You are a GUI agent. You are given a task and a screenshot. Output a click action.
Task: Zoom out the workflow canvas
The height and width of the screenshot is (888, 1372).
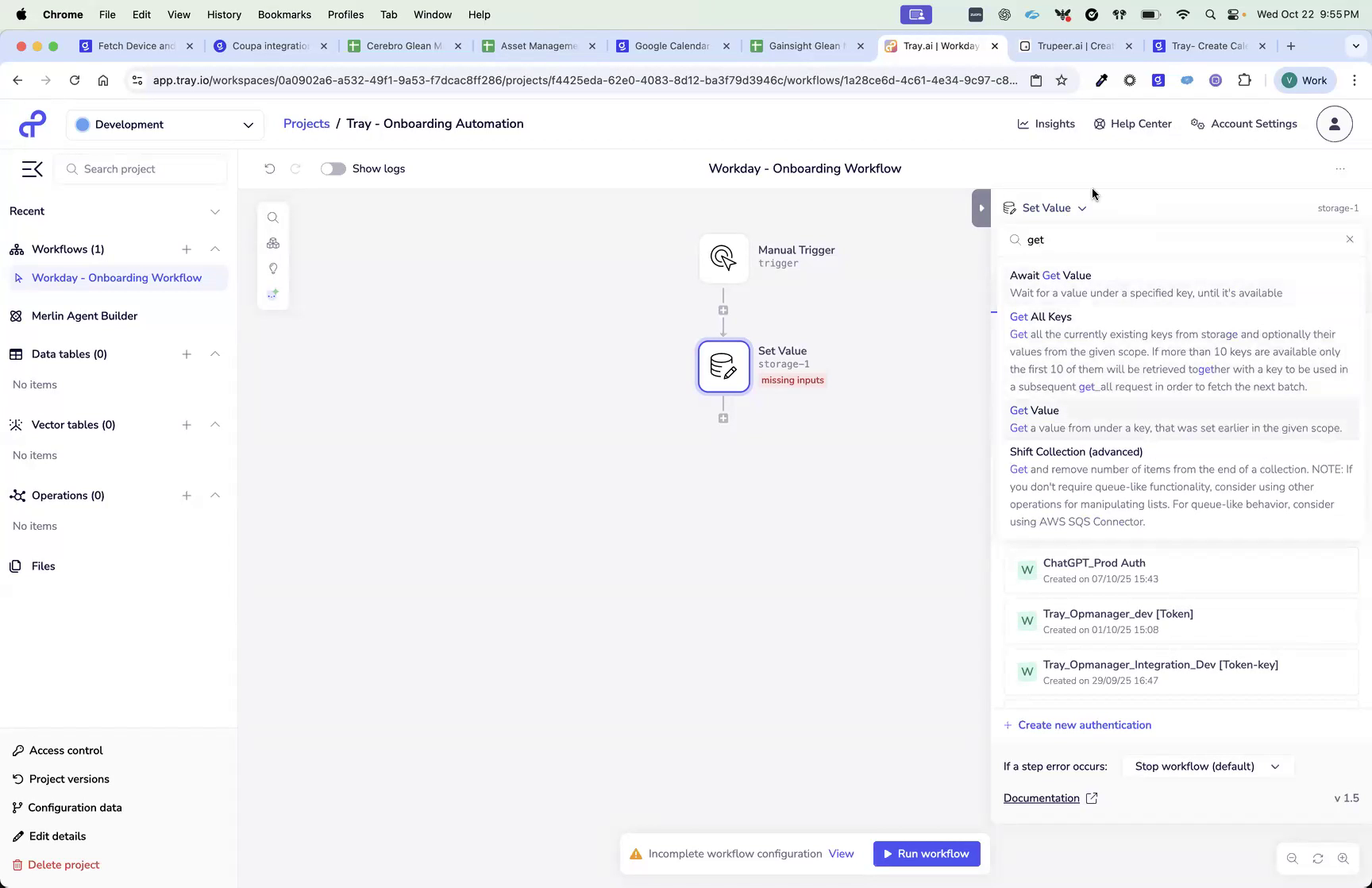(1292, 859)
